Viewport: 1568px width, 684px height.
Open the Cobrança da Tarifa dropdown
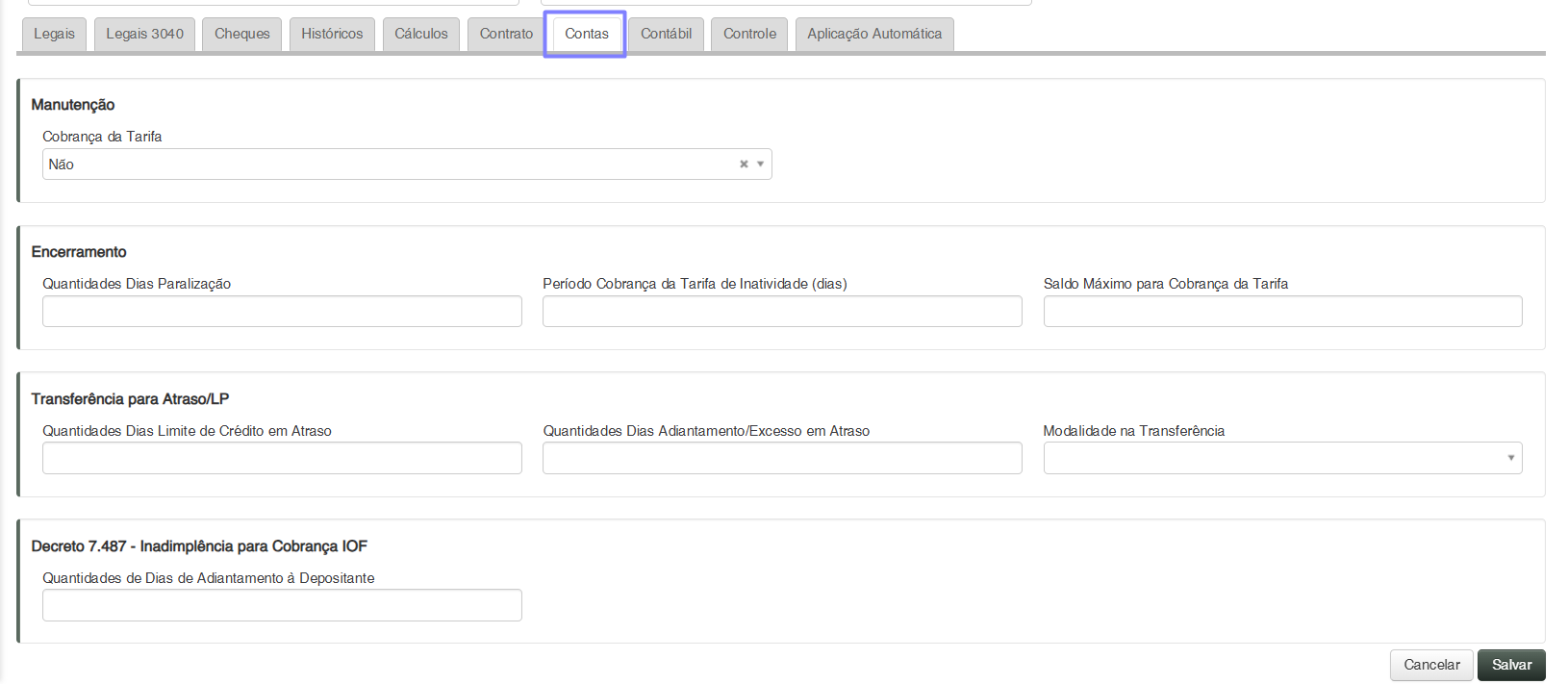click(760, 165)
